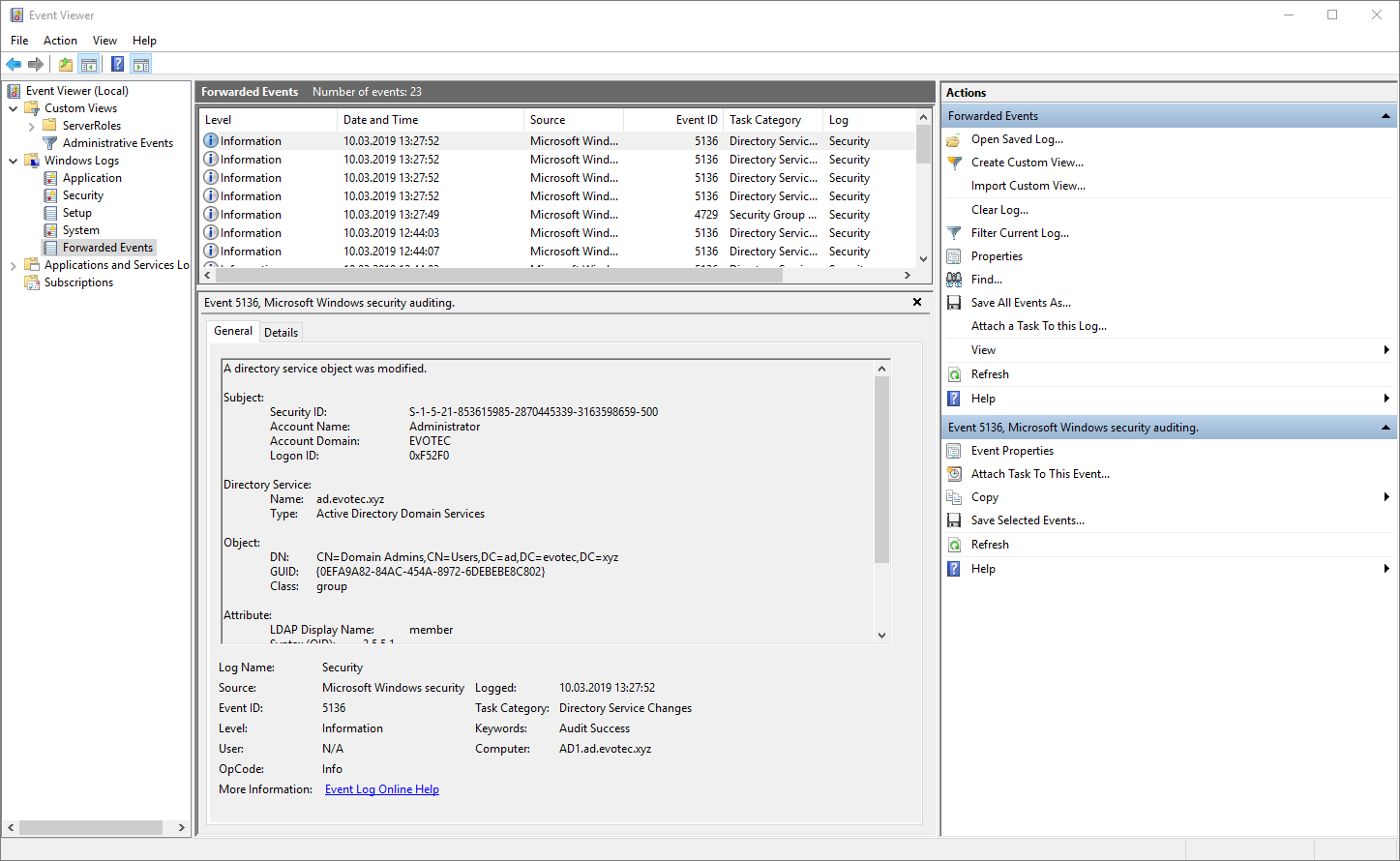Open a saved log via the folder toolbar icon
The width and height of the screenshot is (1400, 861).
click(64, 64)
